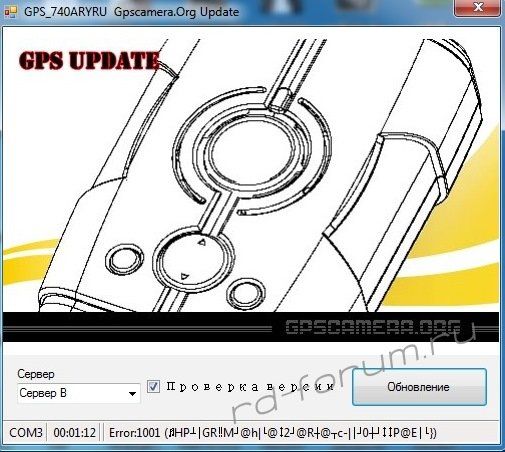Close the Gpscamera.Org Update window

click(x=478, y=7)
